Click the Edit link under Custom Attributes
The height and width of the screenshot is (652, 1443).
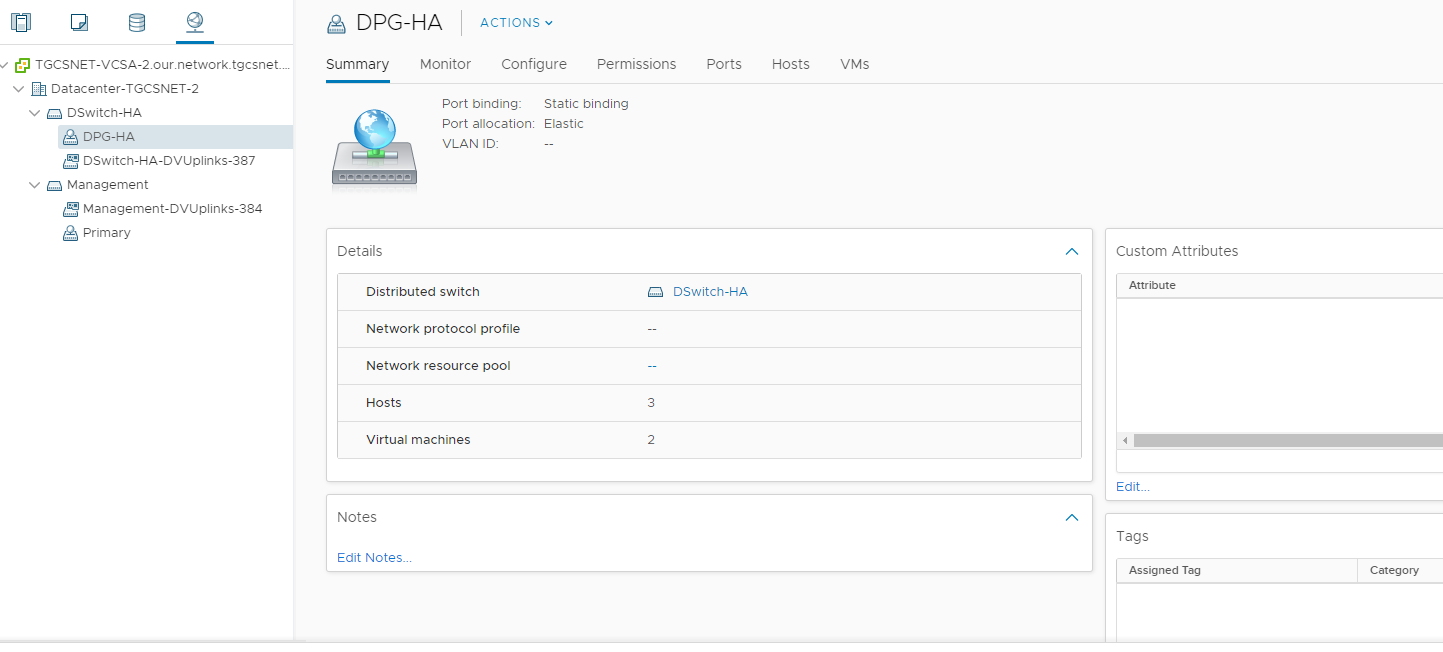[x=1132, y=487]
